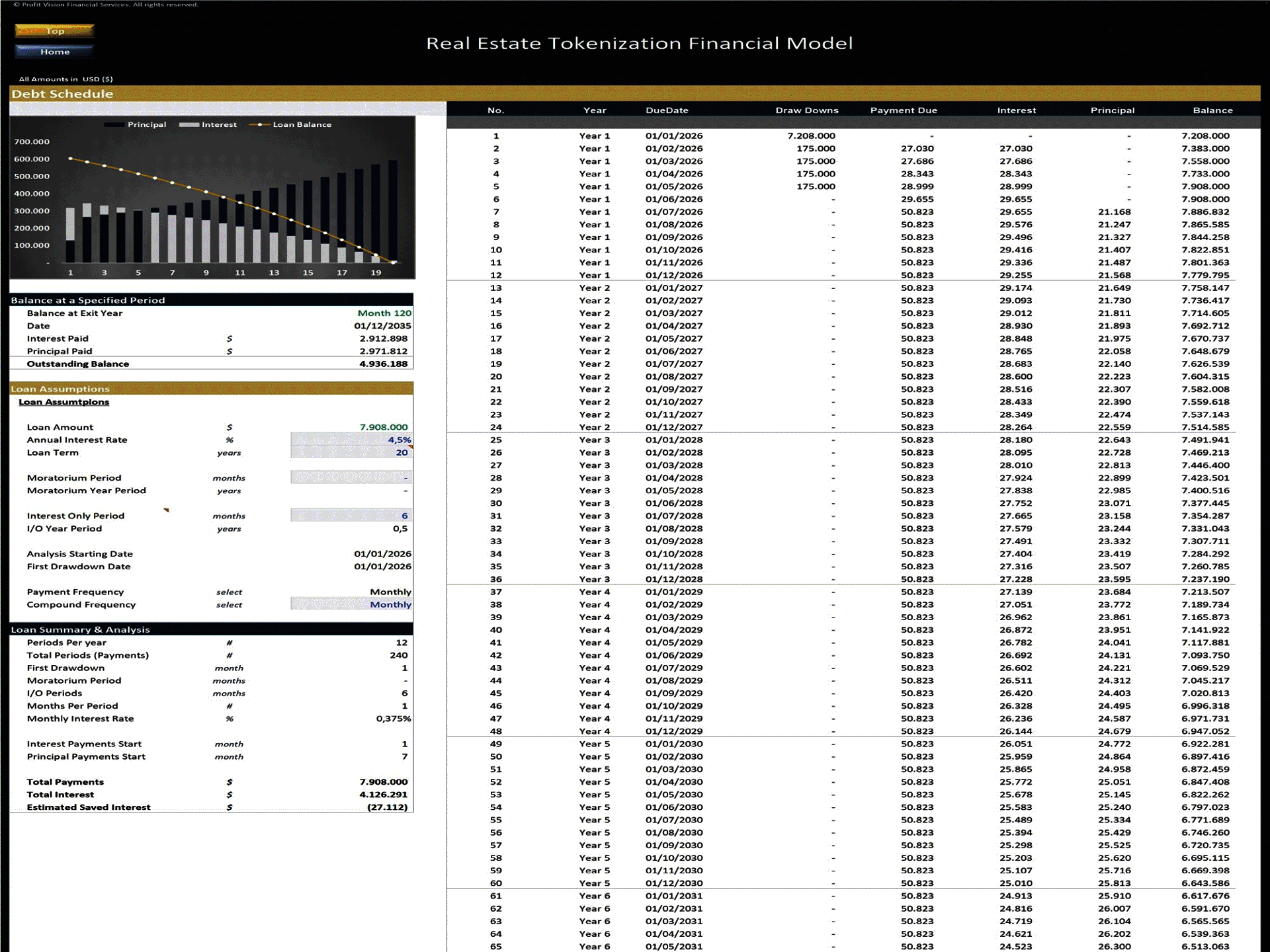The width and height of the screenshot is (1270, 952).
Task: Select the Annual Interest Rate input cell
Action: [351, 440]
